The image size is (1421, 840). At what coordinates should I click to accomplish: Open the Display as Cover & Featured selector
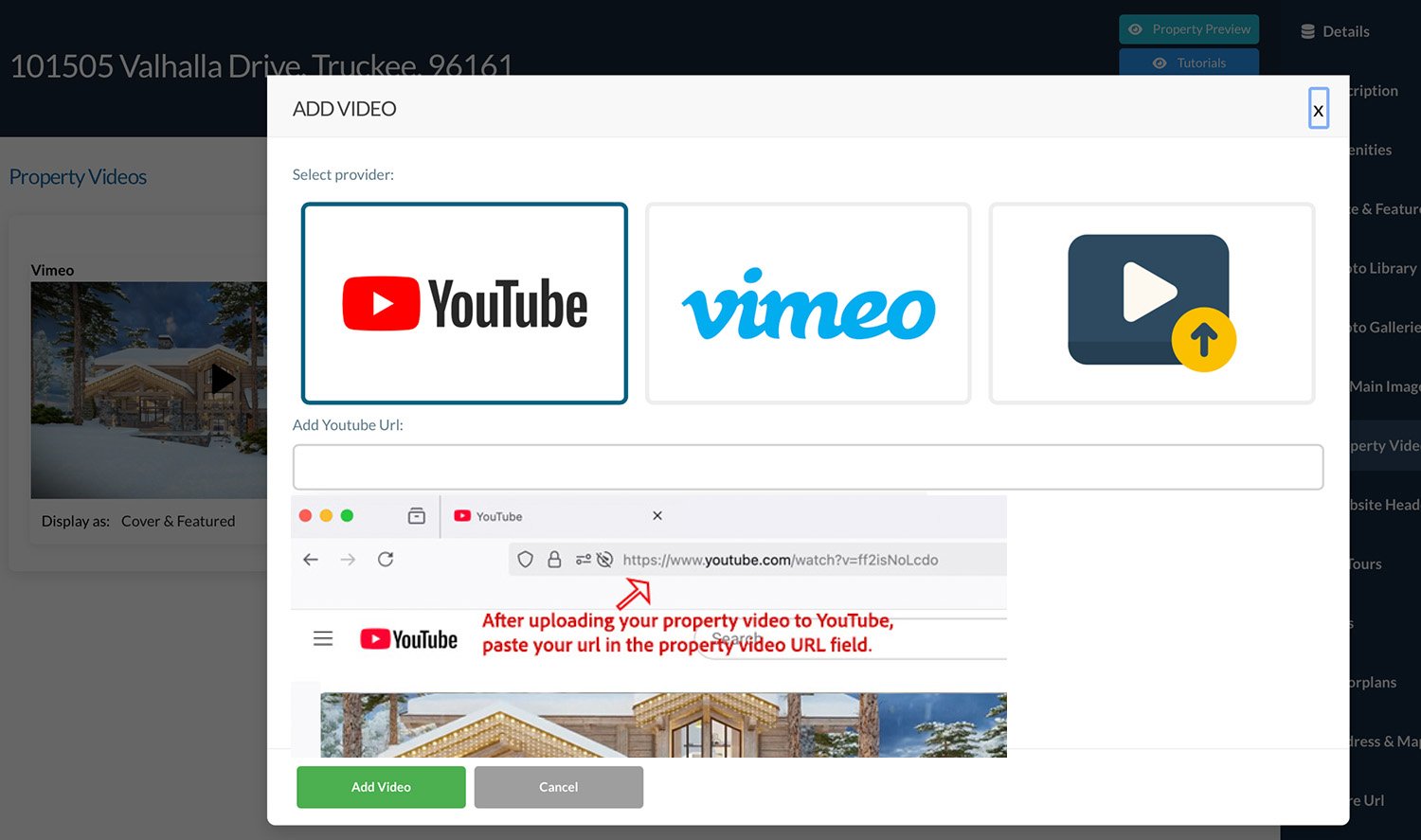point(178,521)
